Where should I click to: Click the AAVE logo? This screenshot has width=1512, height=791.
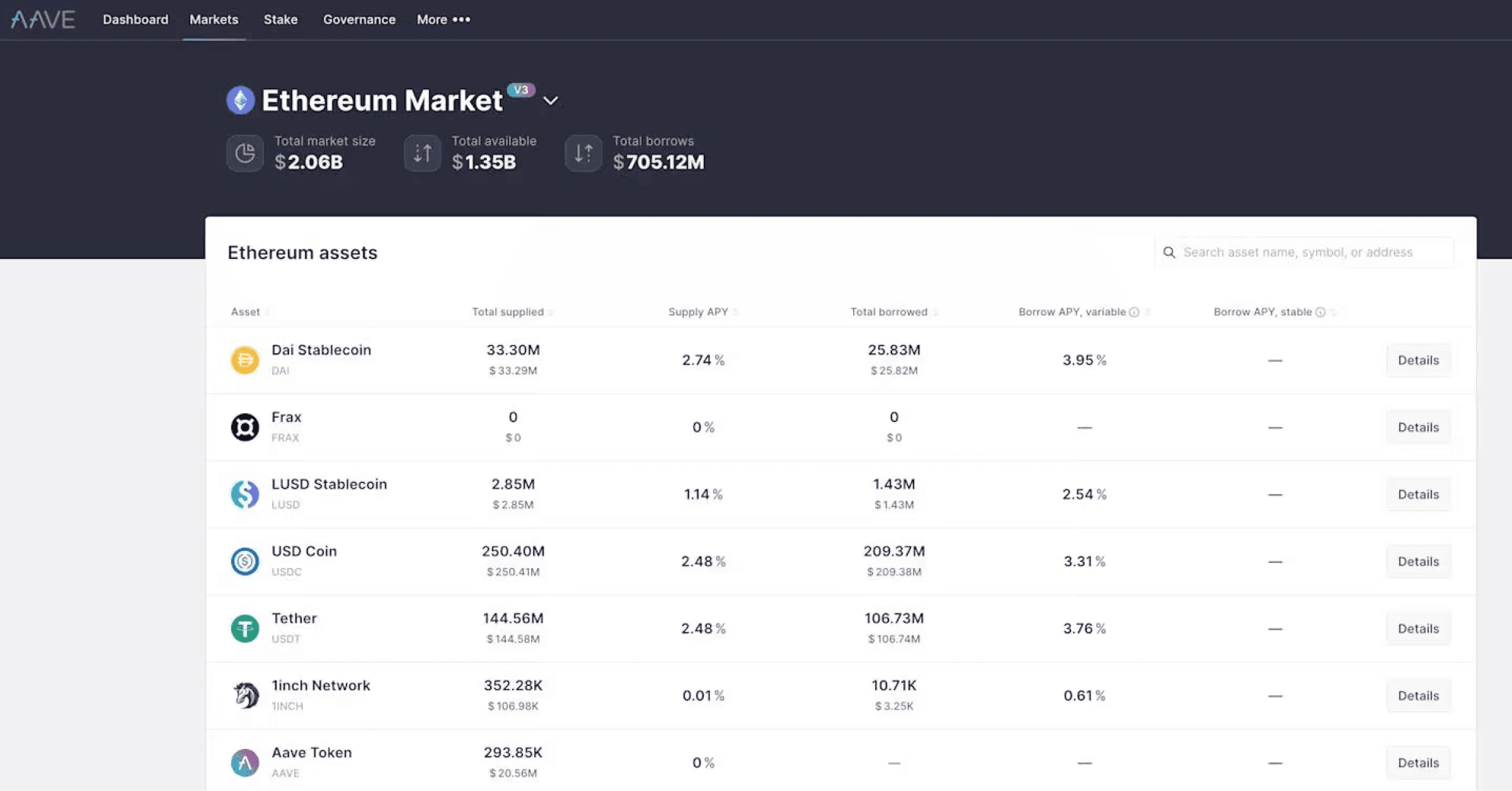[x=43, y=20]
